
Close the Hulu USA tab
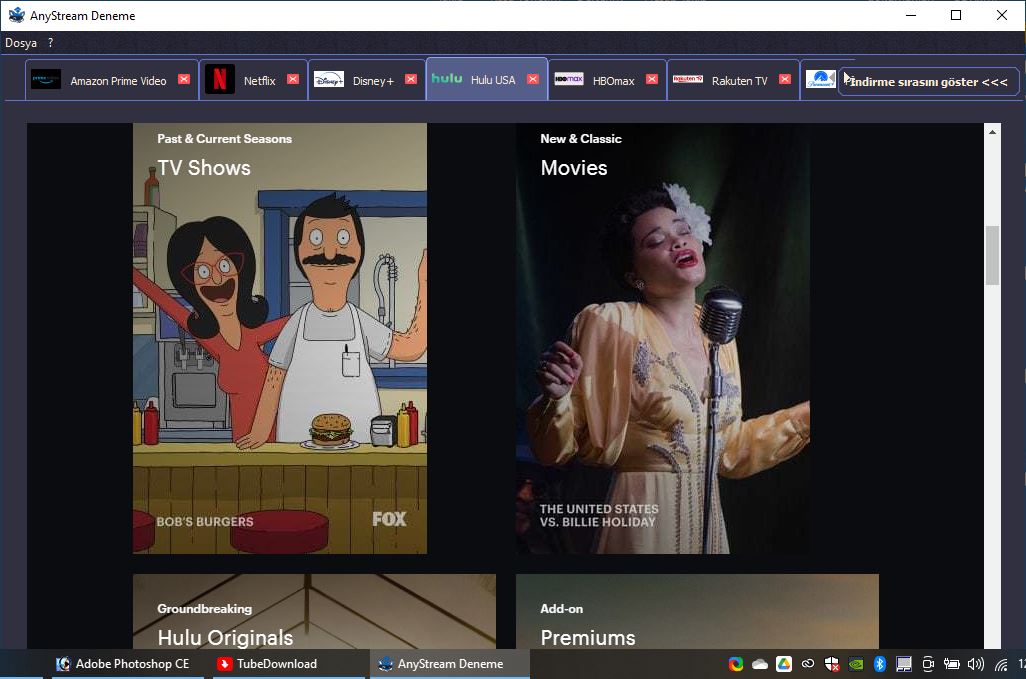pyautogui.click(x=533, y=79)
